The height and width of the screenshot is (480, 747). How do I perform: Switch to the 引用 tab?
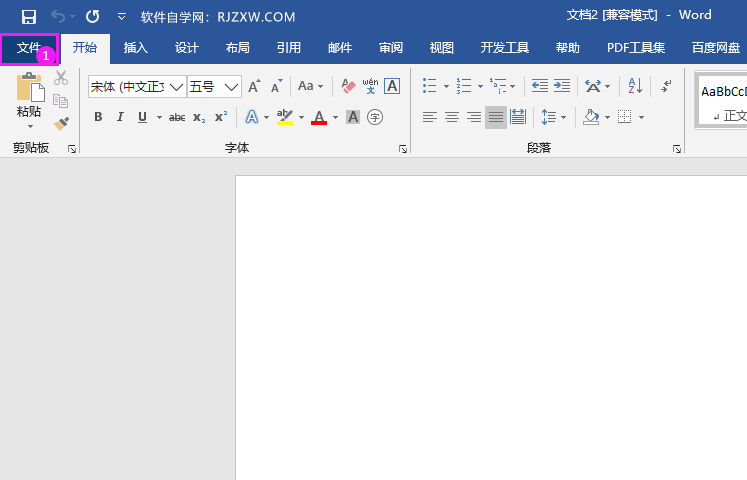coord(289,48)
